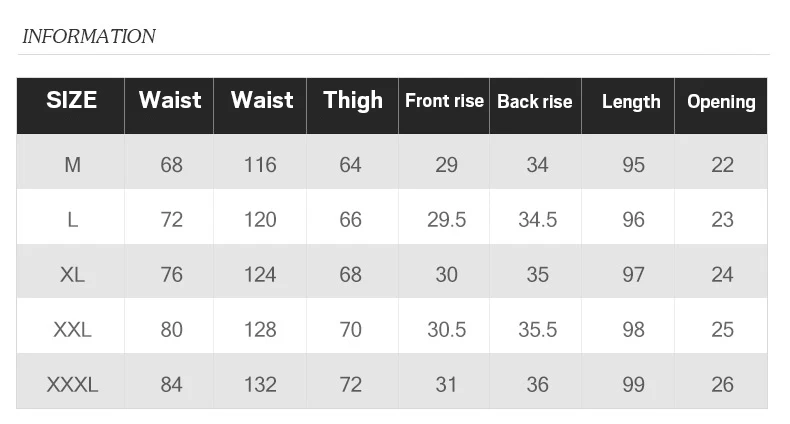This screenshot has width=790, height=424.
Task: Click the 70 thigh value cell
Action: point(350,330)
